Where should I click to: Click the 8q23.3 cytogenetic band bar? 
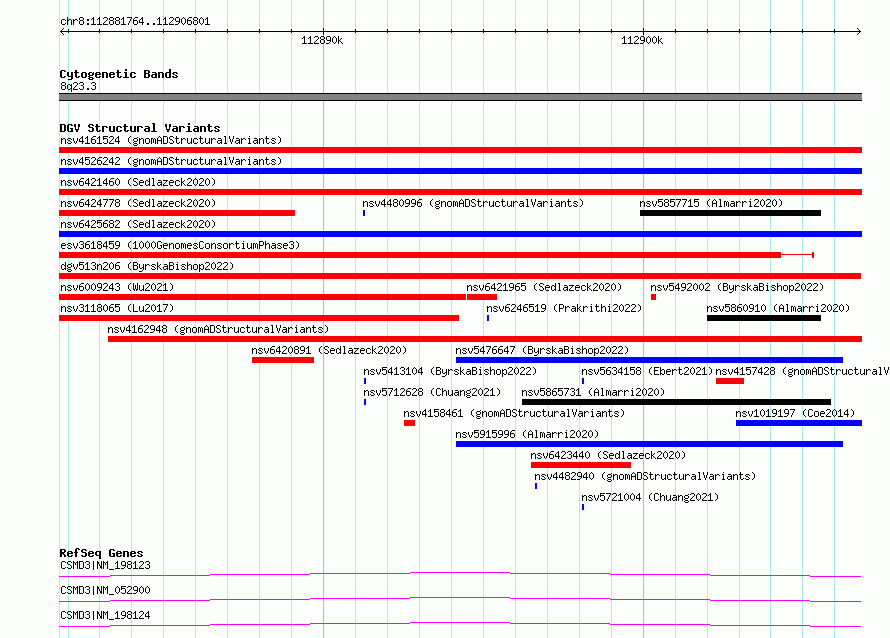click(x=460, y=97)
